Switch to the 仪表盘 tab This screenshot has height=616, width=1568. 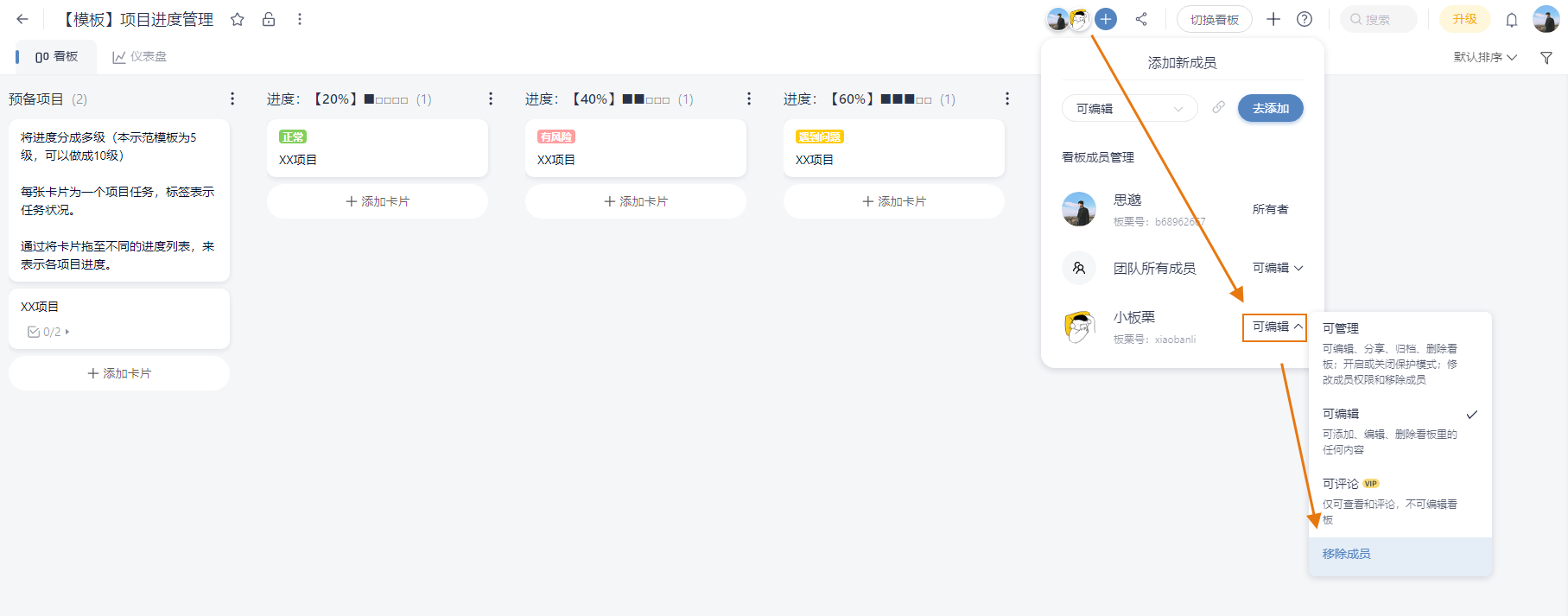[139, 57]
